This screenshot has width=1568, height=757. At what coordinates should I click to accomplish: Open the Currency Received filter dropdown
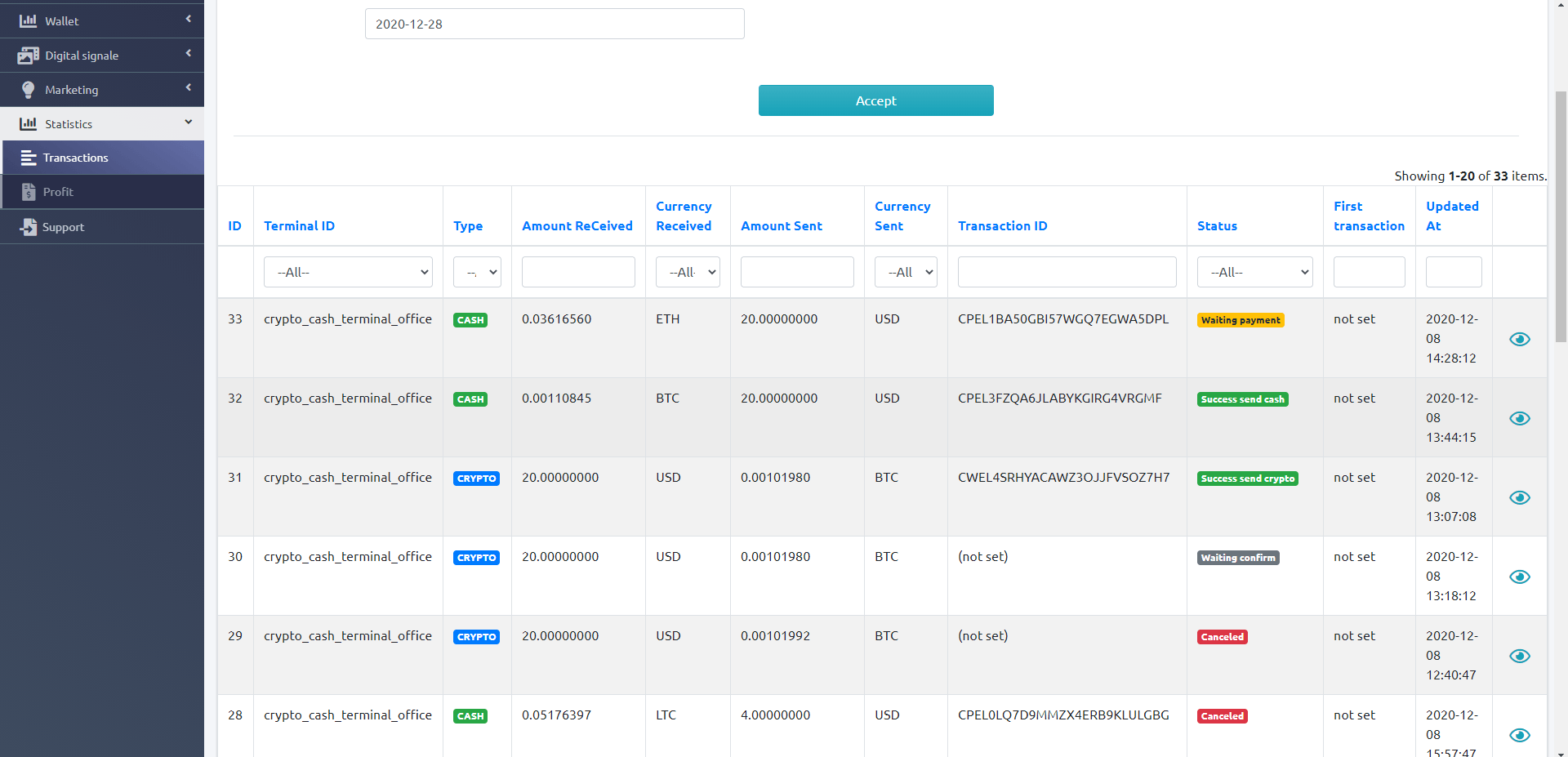[x=688, y=272]
